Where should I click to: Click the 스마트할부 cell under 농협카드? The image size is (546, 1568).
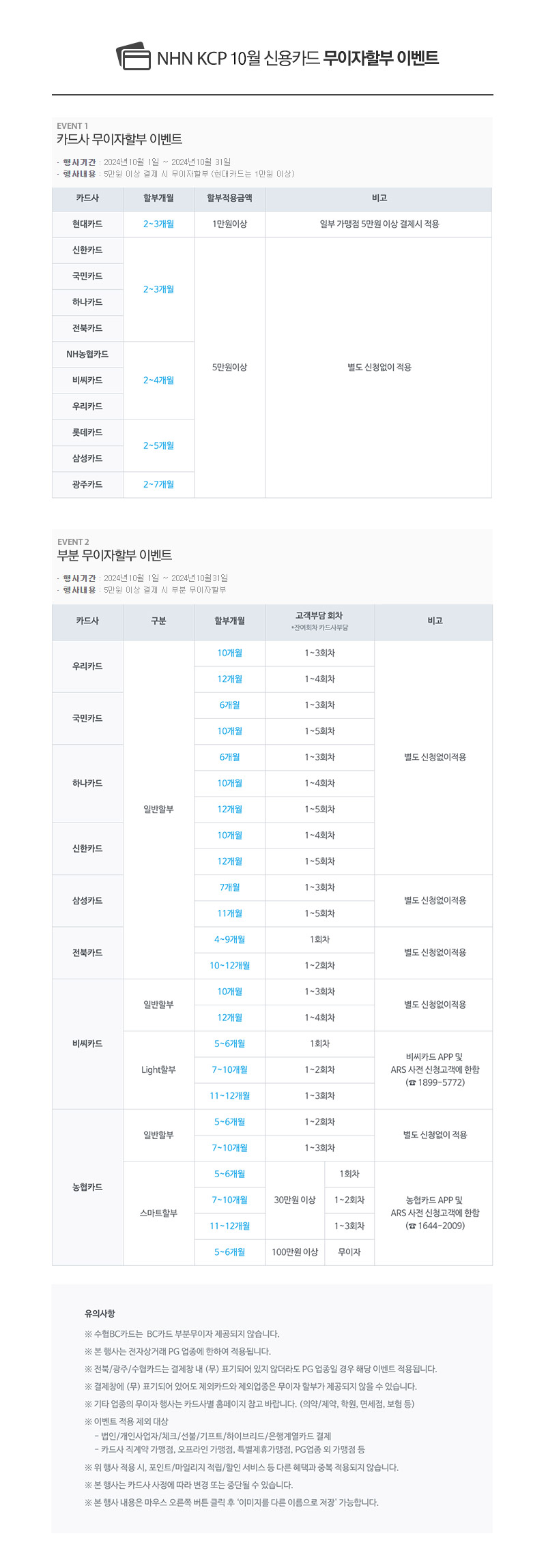158,1213
